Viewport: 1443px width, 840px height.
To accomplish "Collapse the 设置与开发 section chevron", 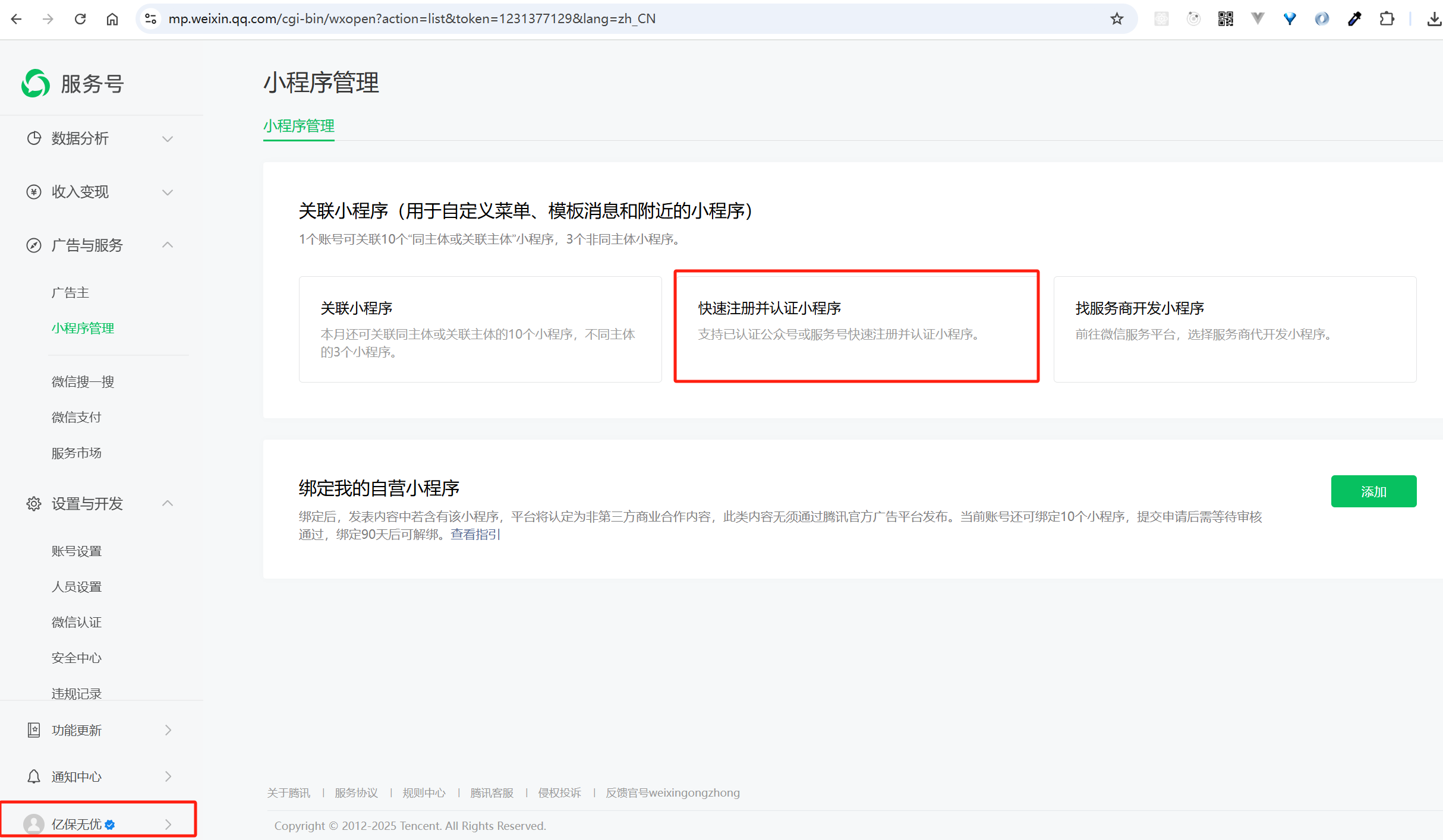I will click(168, 503).
